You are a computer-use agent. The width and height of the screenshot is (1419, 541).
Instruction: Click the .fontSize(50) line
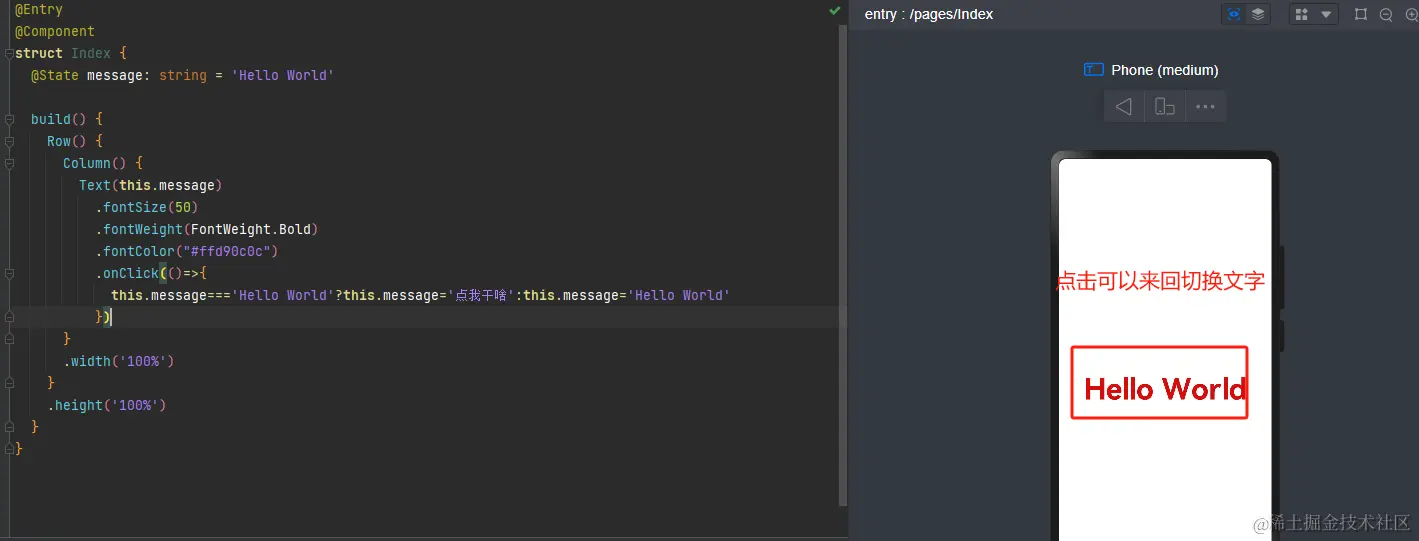tap(147, 207)
